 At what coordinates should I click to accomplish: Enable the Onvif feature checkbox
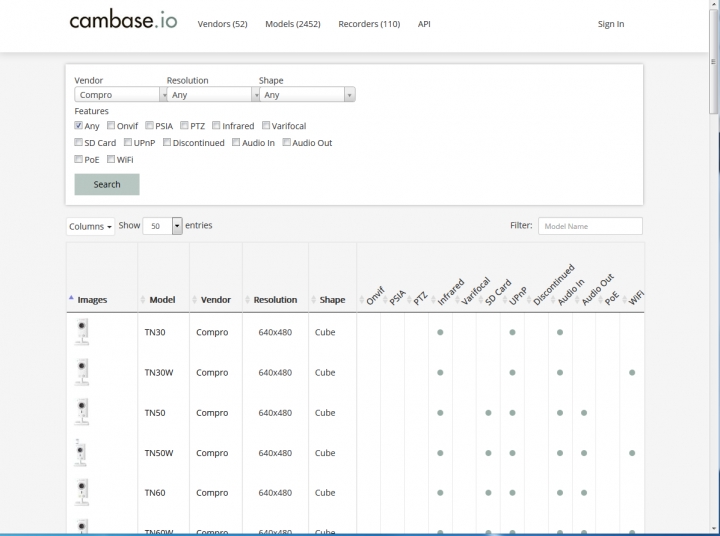[x=111, y=125]
